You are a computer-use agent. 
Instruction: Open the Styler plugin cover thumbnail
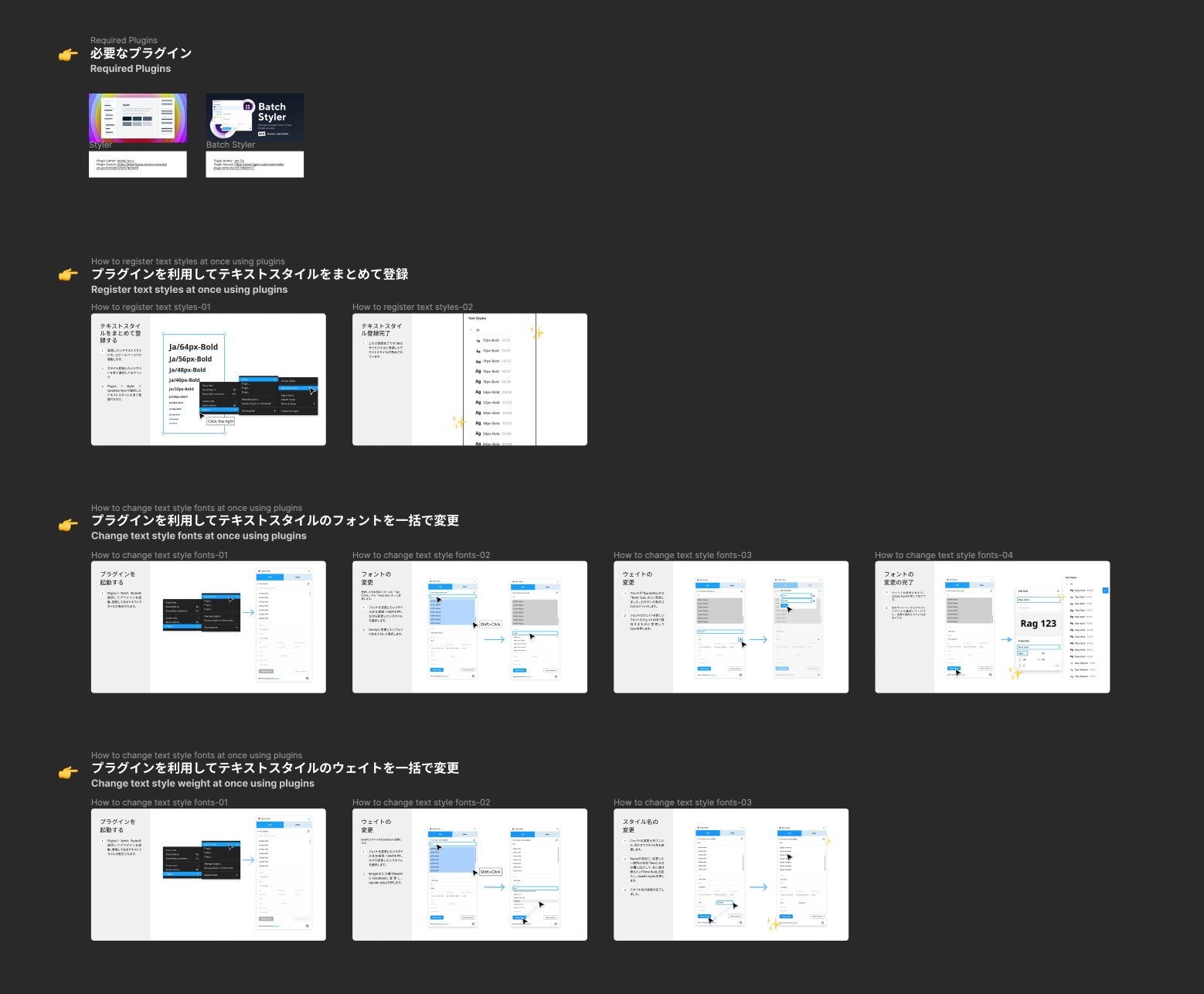pos(138,117)
